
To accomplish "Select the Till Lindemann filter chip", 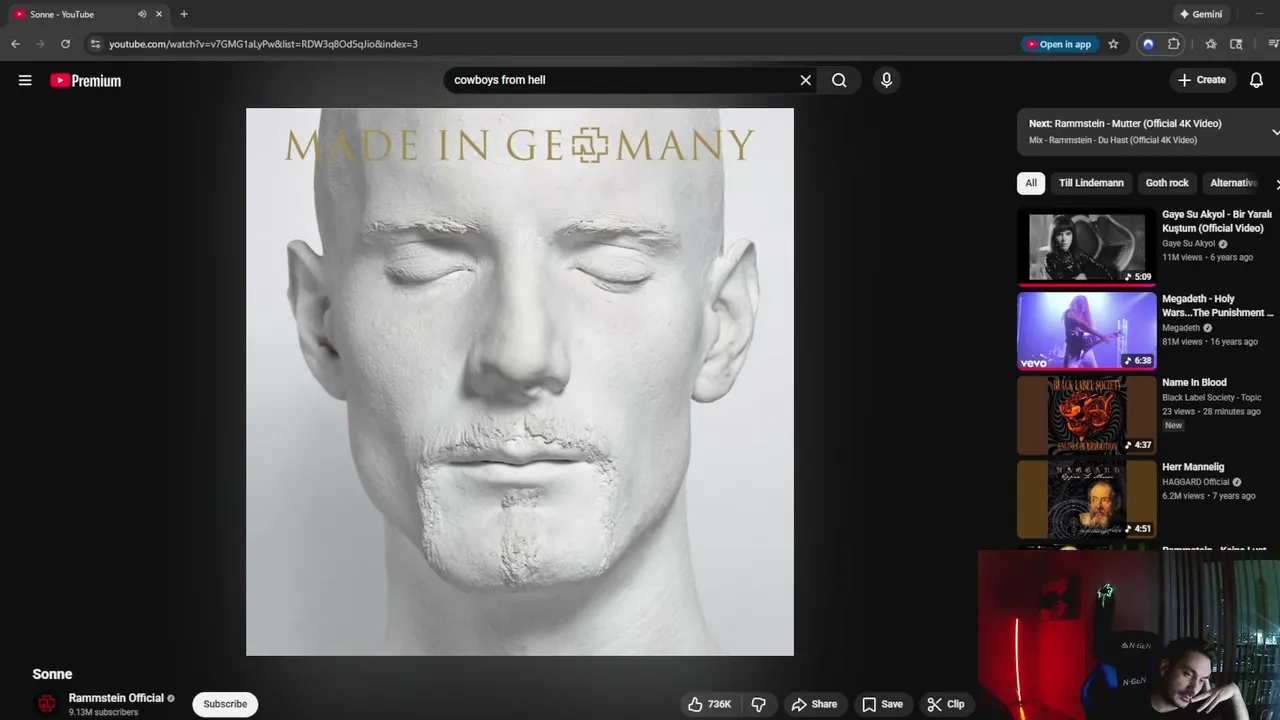I will coord(1091,183).
